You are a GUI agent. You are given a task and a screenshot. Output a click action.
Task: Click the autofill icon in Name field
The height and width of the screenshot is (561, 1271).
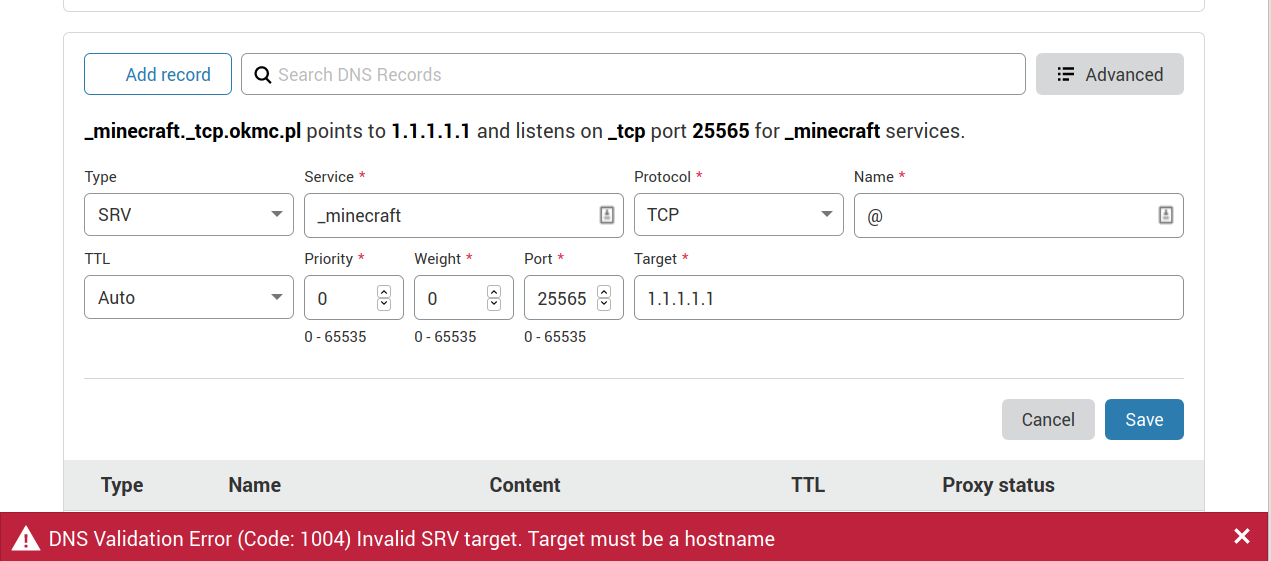click(1165, 216)
